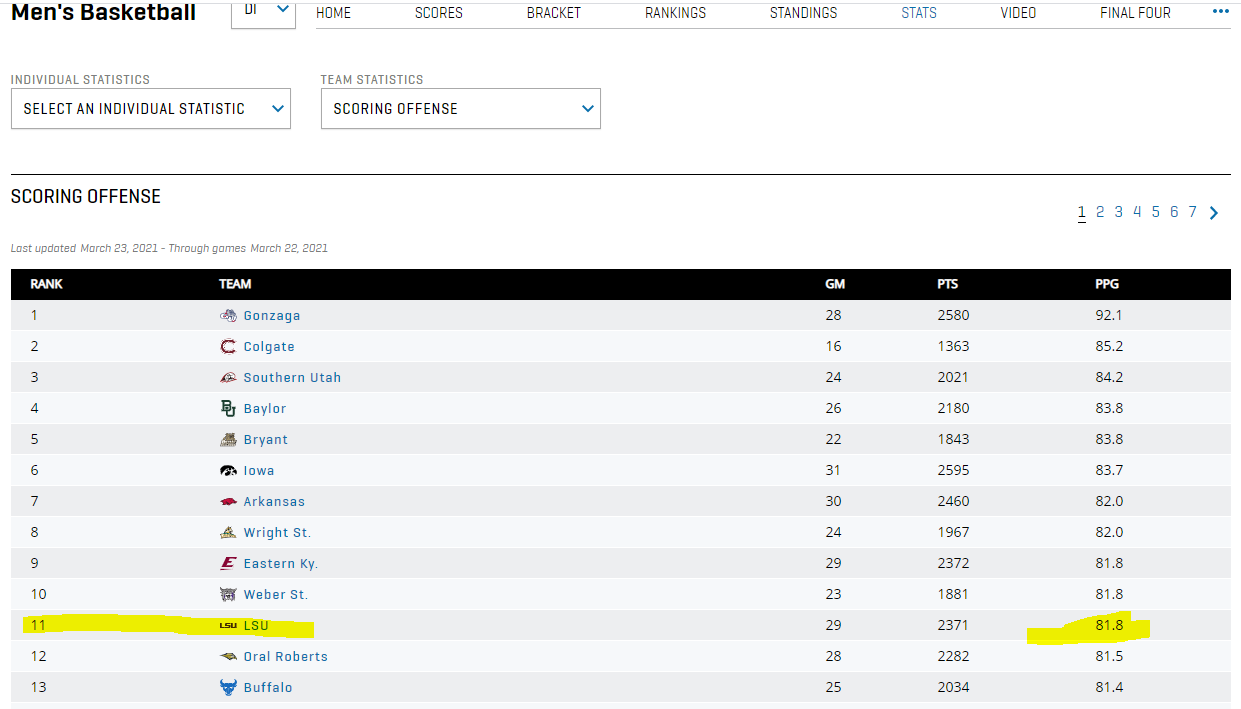Image resolution: width=1241 pixels, height=709 pixels.
Task: Open the Oral Roberts team link
Action: click(x=286, y=657)
